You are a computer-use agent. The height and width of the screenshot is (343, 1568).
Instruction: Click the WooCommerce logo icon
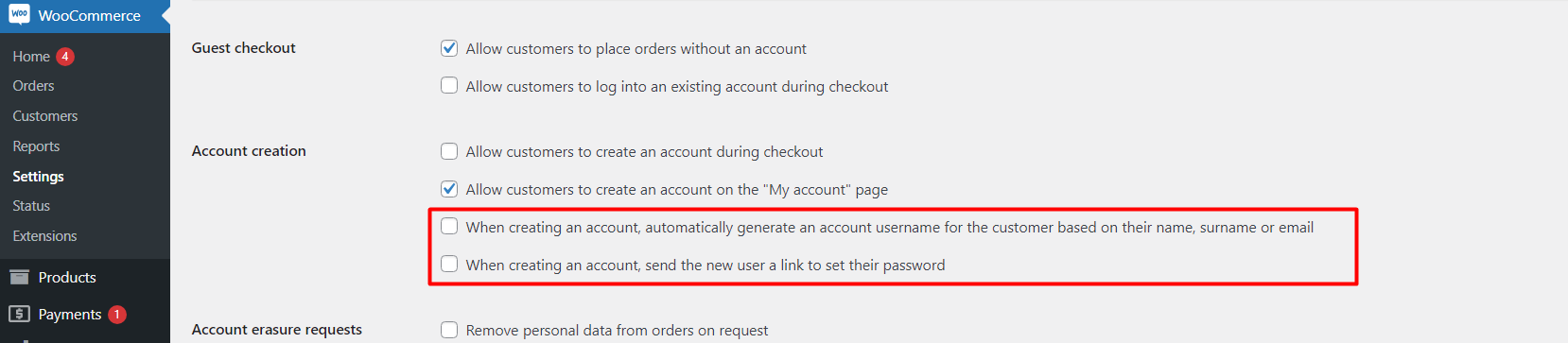point(19,14)
